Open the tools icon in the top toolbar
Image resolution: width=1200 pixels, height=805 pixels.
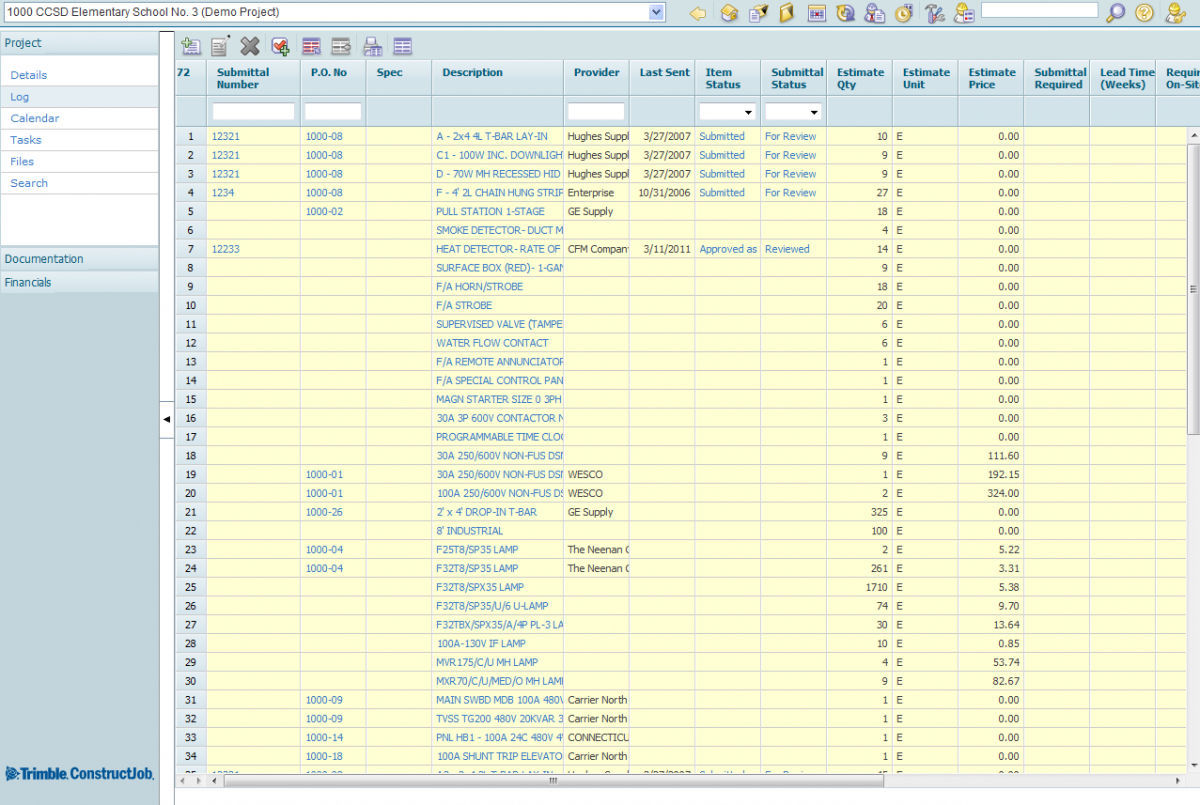click(x=935, y=13)
